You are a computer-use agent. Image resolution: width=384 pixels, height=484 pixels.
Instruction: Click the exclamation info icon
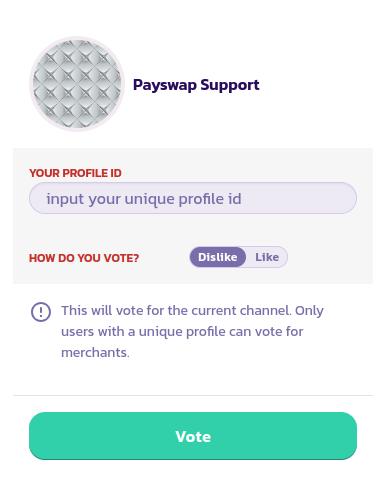click(41, 312)
